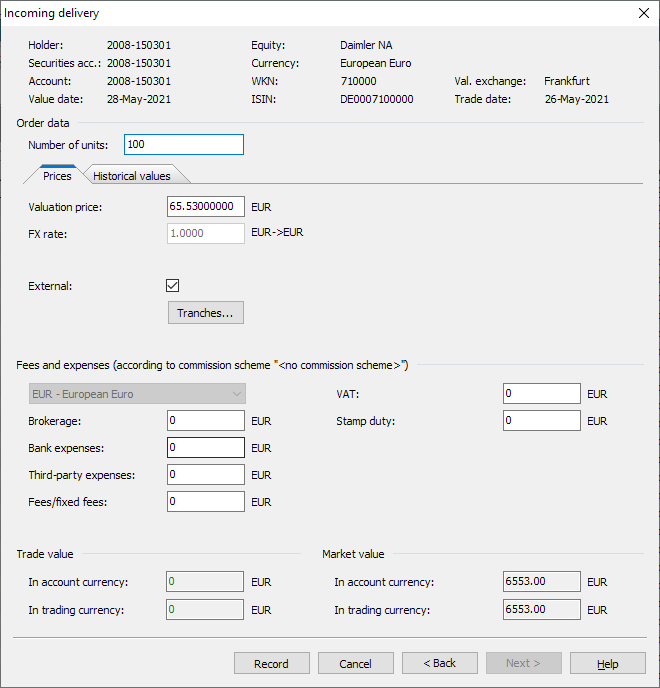Select the Stamp duty field
This screenshot has height=688, width=660.
(541, 421)
